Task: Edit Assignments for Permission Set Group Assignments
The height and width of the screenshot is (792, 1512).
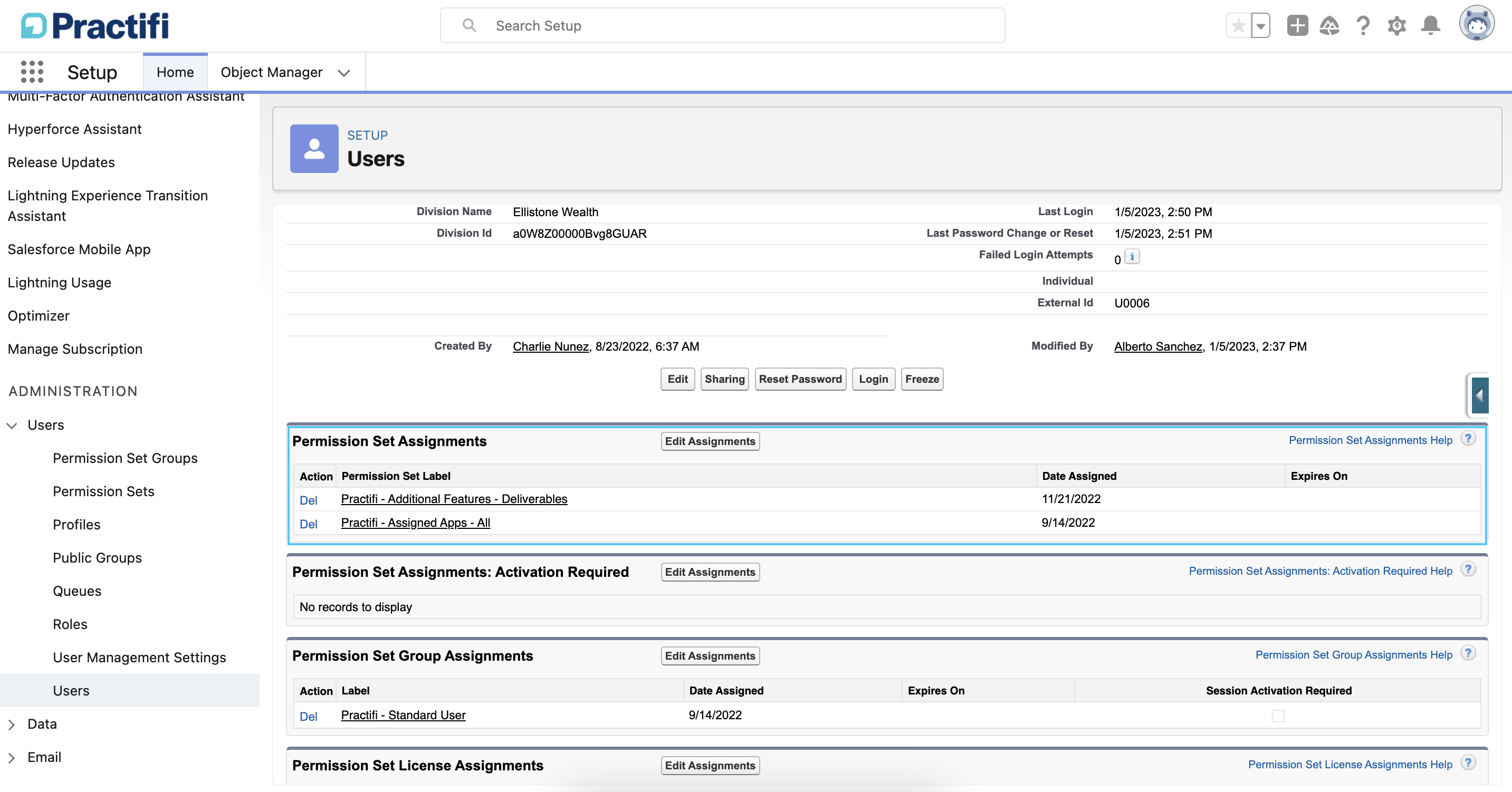Action: point(710,656)
